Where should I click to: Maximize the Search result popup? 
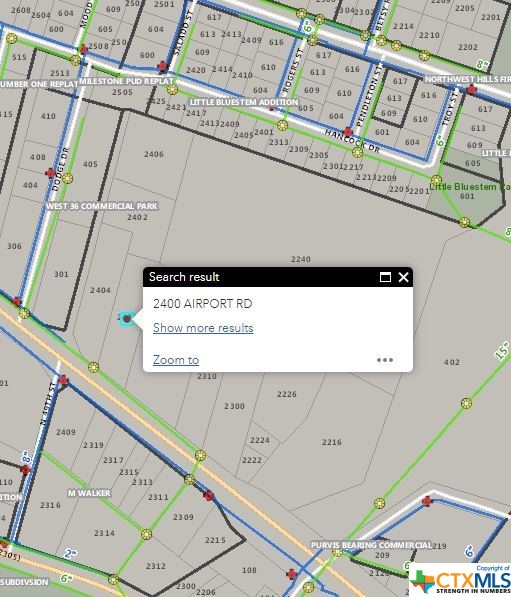click(x=385, y=277)
